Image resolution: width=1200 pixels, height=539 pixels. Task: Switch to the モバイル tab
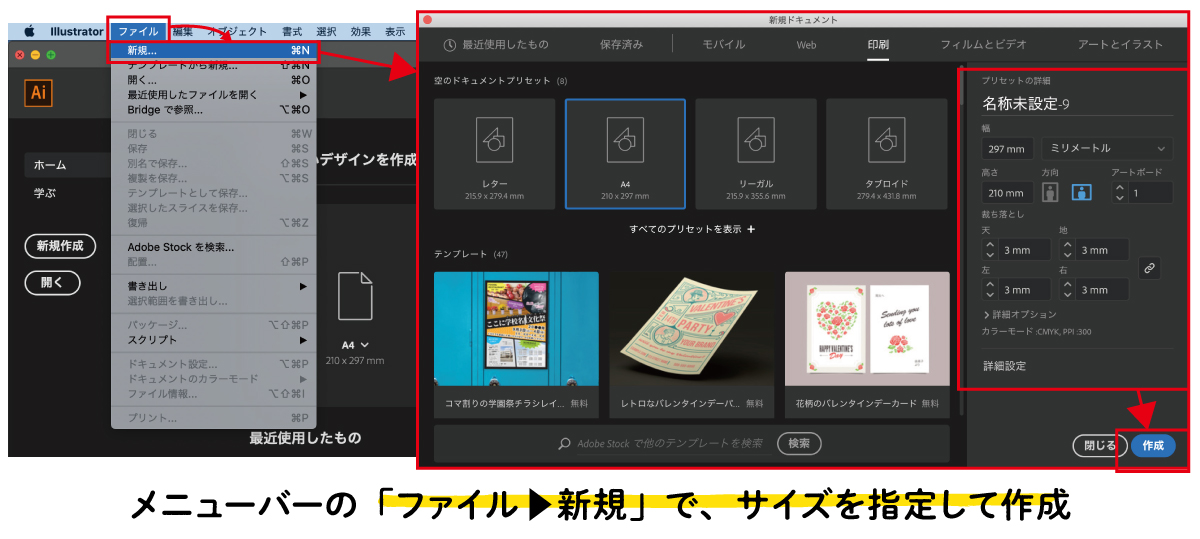723,44
